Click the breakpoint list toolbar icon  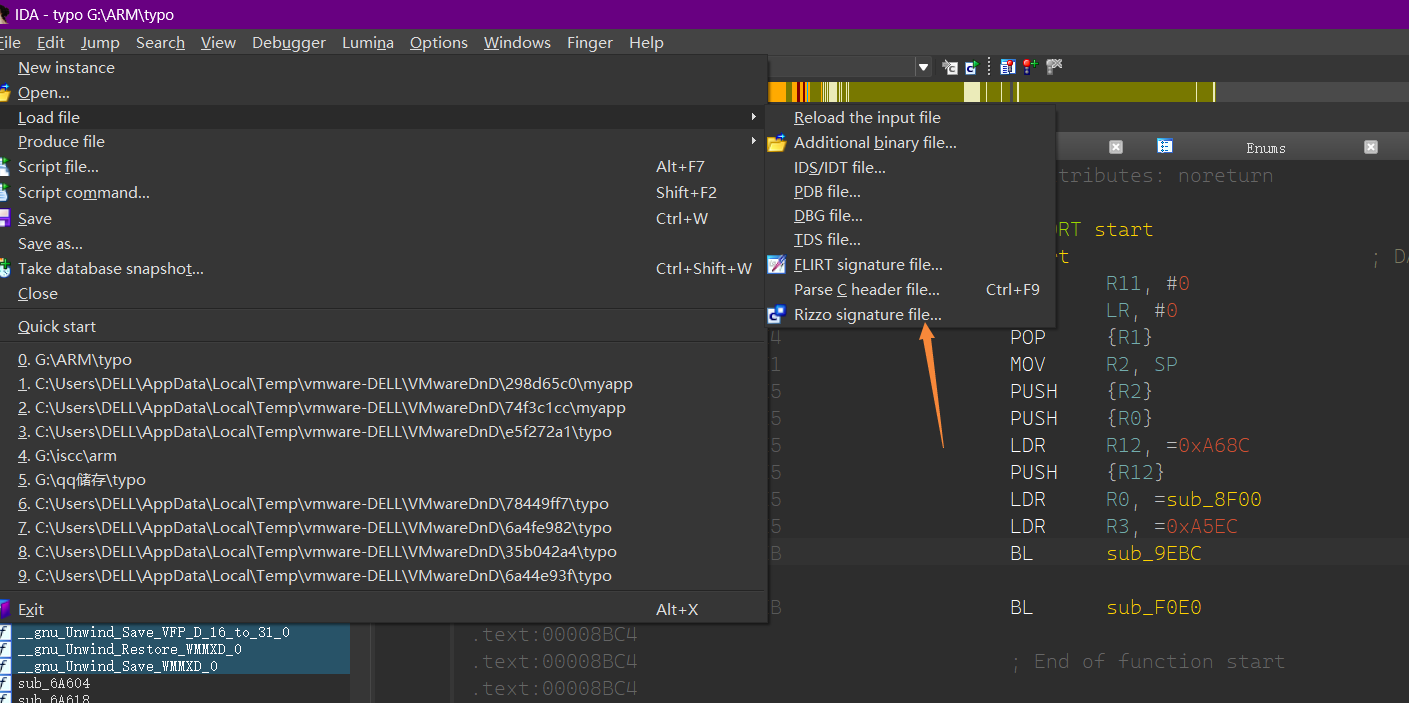[x=1007, y=67]
